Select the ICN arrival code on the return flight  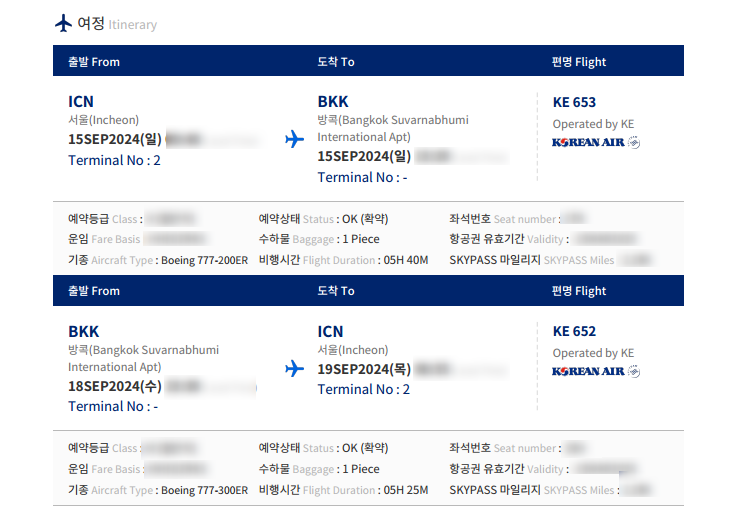(330, 331)
